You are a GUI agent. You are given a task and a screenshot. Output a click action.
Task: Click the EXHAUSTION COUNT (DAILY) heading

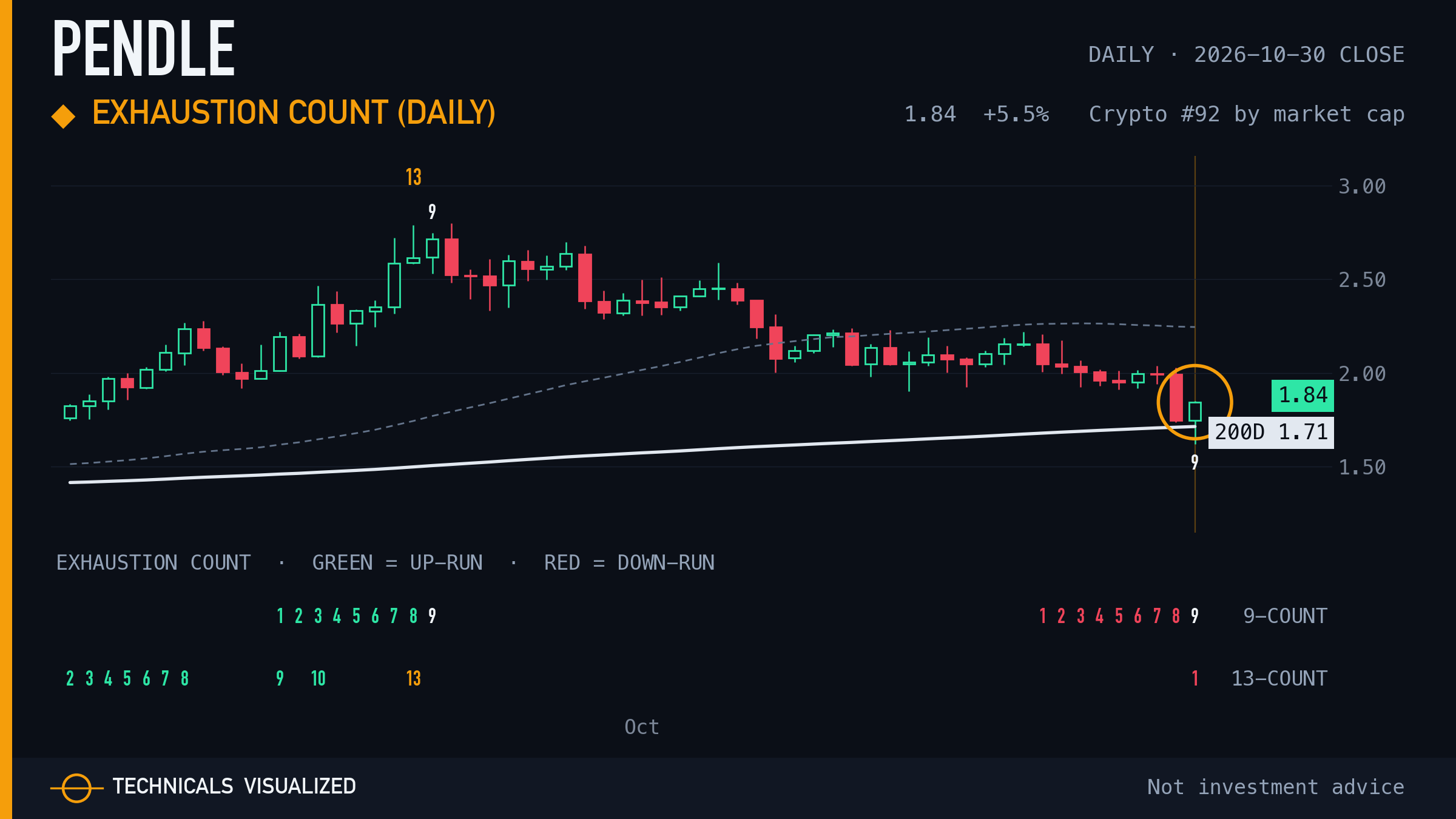coord(294,113)
